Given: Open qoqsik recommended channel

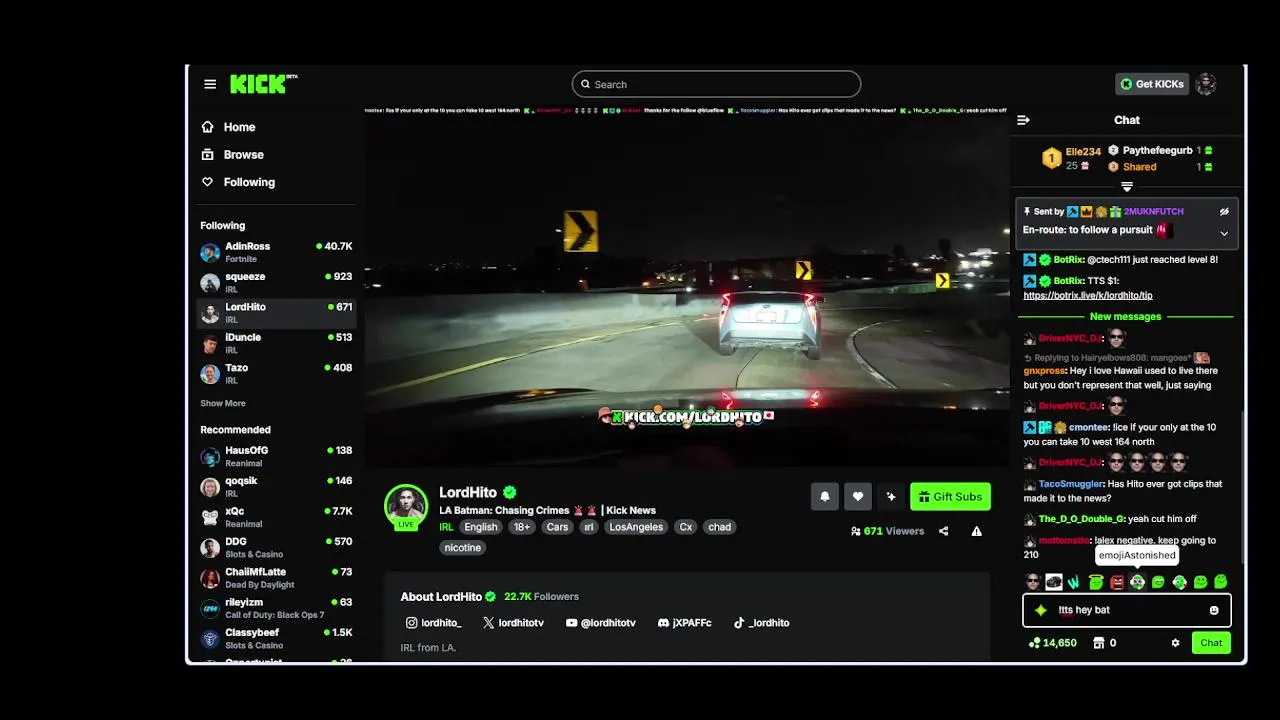Looking at the screenshot, I should [276, 487].
